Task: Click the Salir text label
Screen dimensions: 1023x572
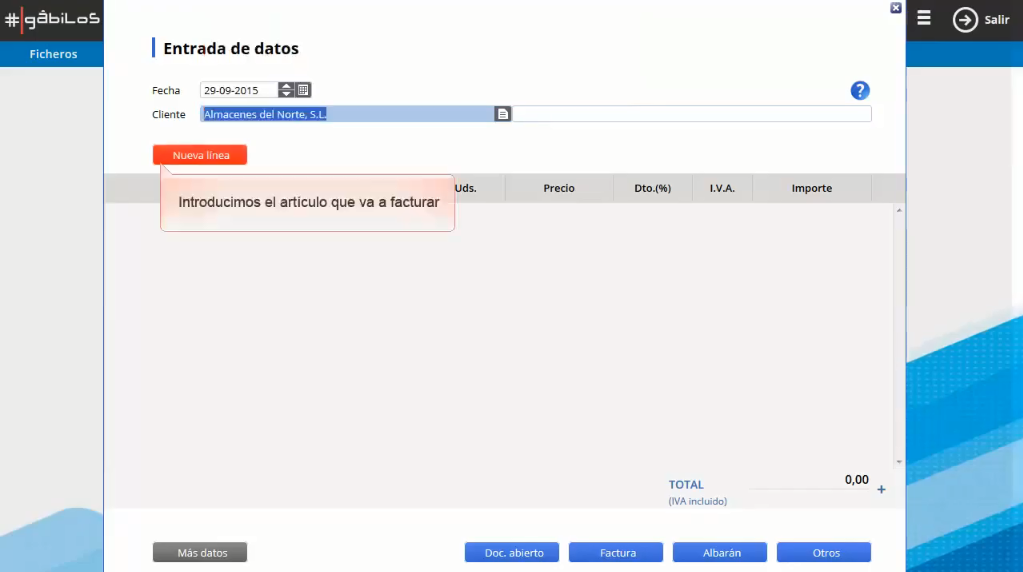Action: tap(997, 20)
